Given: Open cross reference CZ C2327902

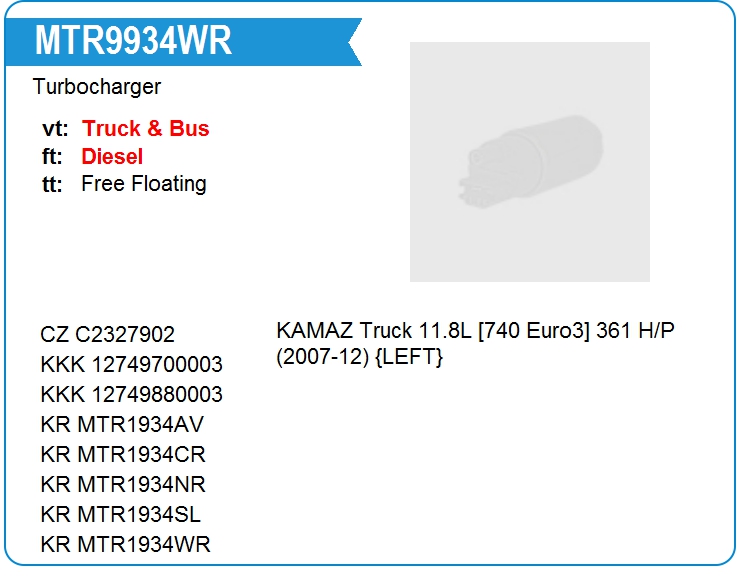Looking at the screenshot, I should click(x=108, y=335).
